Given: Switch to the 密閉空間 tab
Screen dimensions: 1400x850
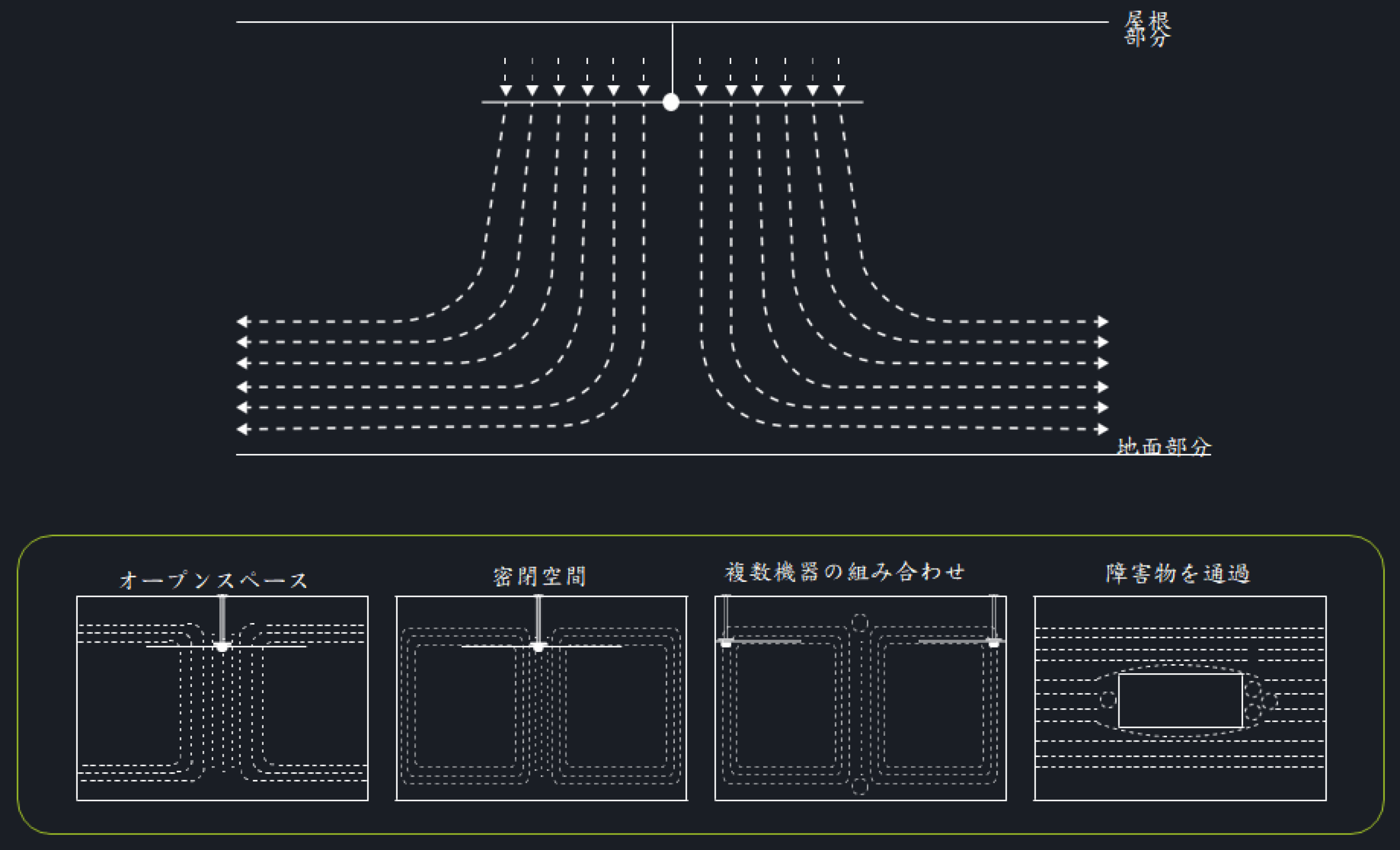Looking at the screenshot, I should (x=540, y=576).
